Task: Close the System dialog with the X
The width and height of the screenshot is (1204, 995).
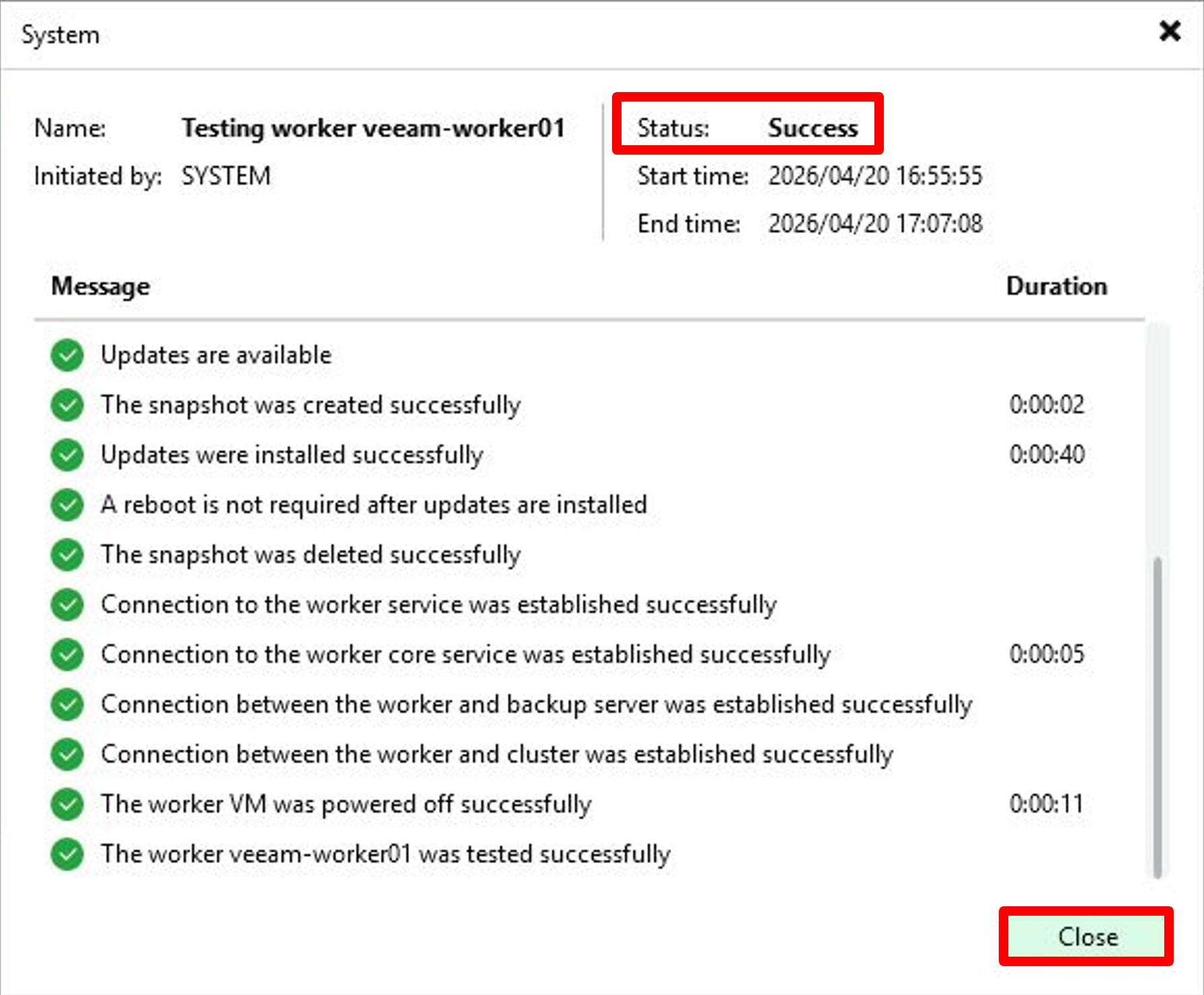Action: pyautogui.click(x=1170, y=31)
